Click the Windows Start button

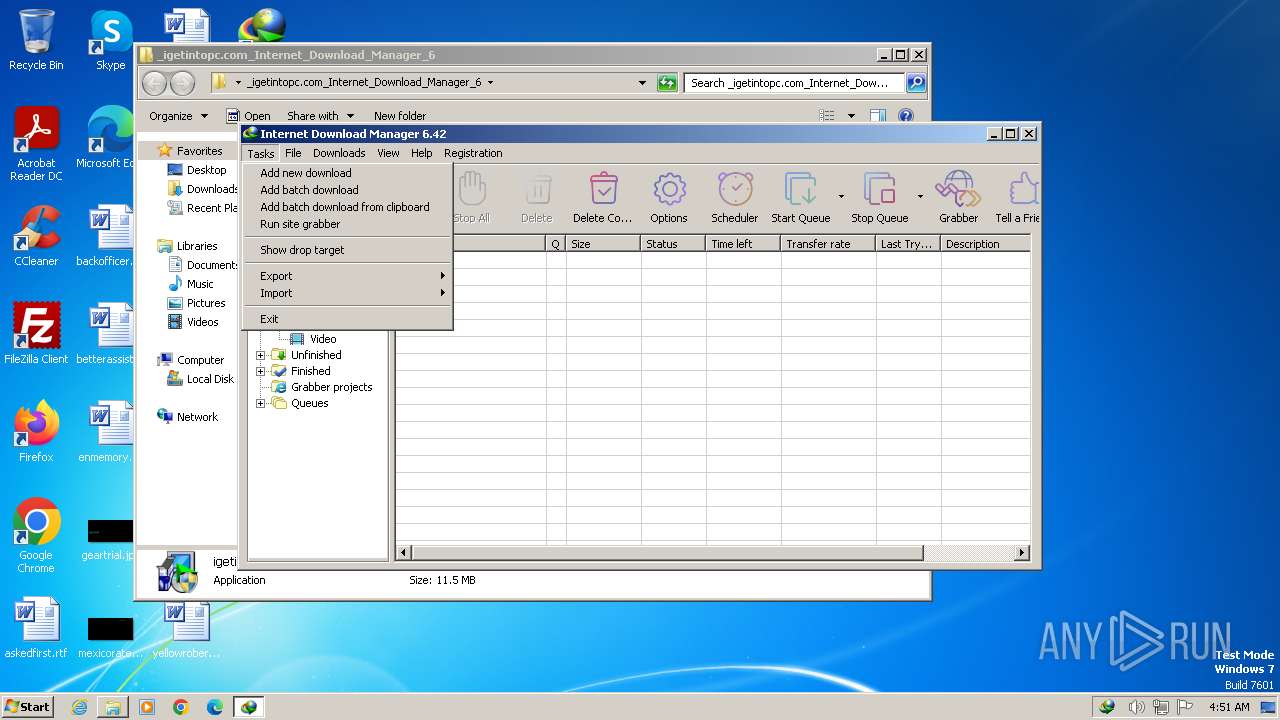click(28, 706)
